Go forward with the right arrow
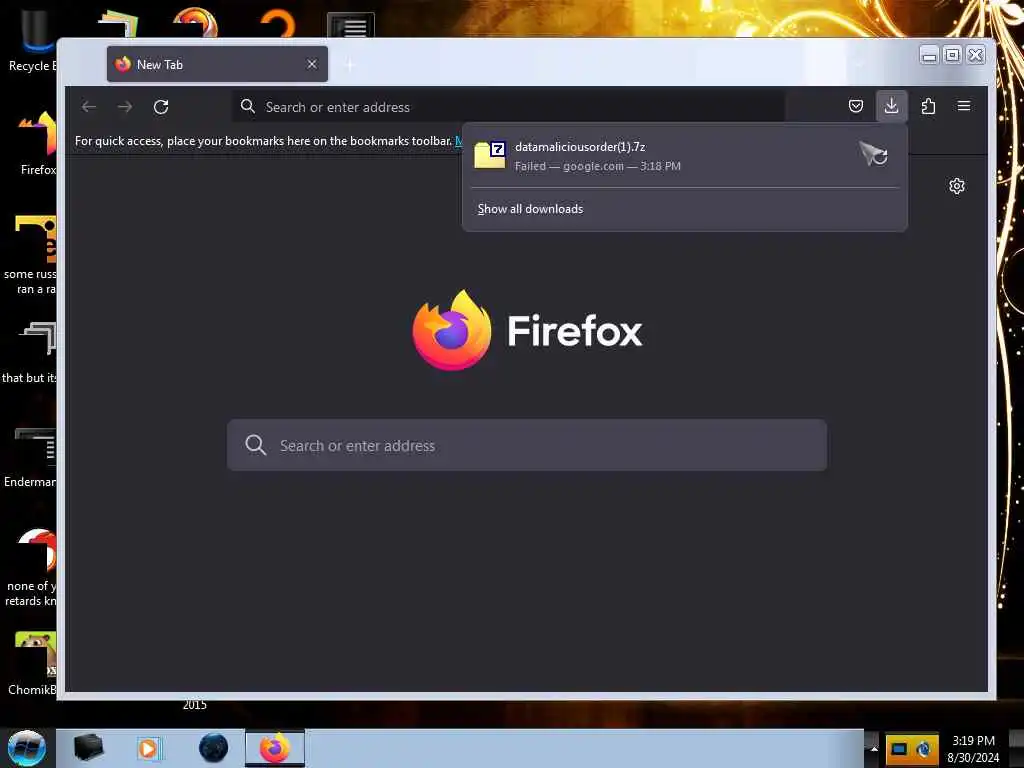1024x768 pixels. (x=125, y=106)
